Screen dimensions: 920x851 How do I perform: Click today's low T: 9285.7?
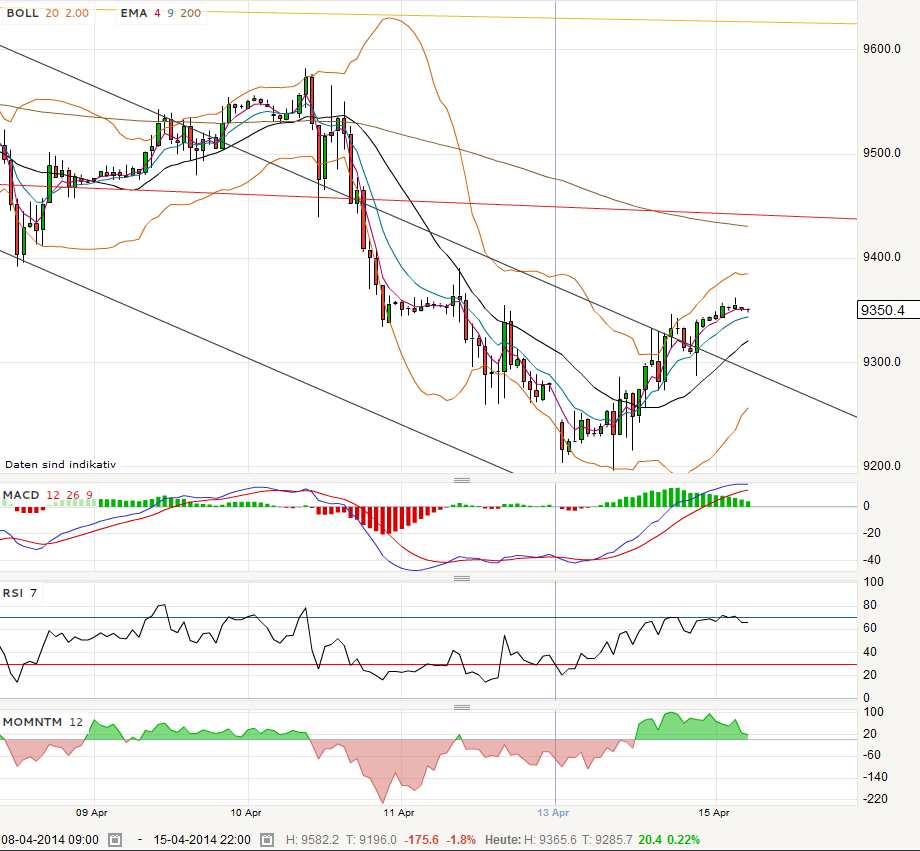pos(609,840)
